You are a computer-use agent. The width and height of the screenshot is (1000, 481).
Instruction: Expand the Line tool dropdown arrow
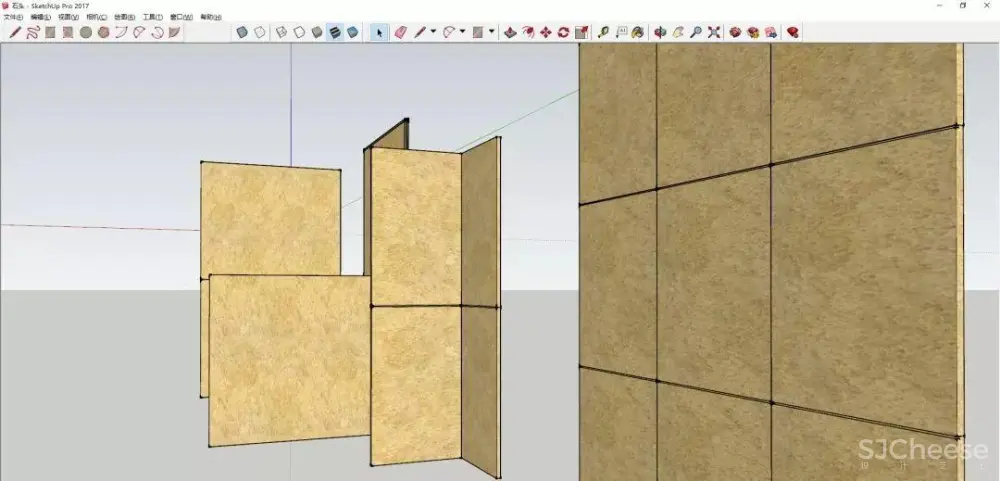pyautogui.click(x=433, y=32)
